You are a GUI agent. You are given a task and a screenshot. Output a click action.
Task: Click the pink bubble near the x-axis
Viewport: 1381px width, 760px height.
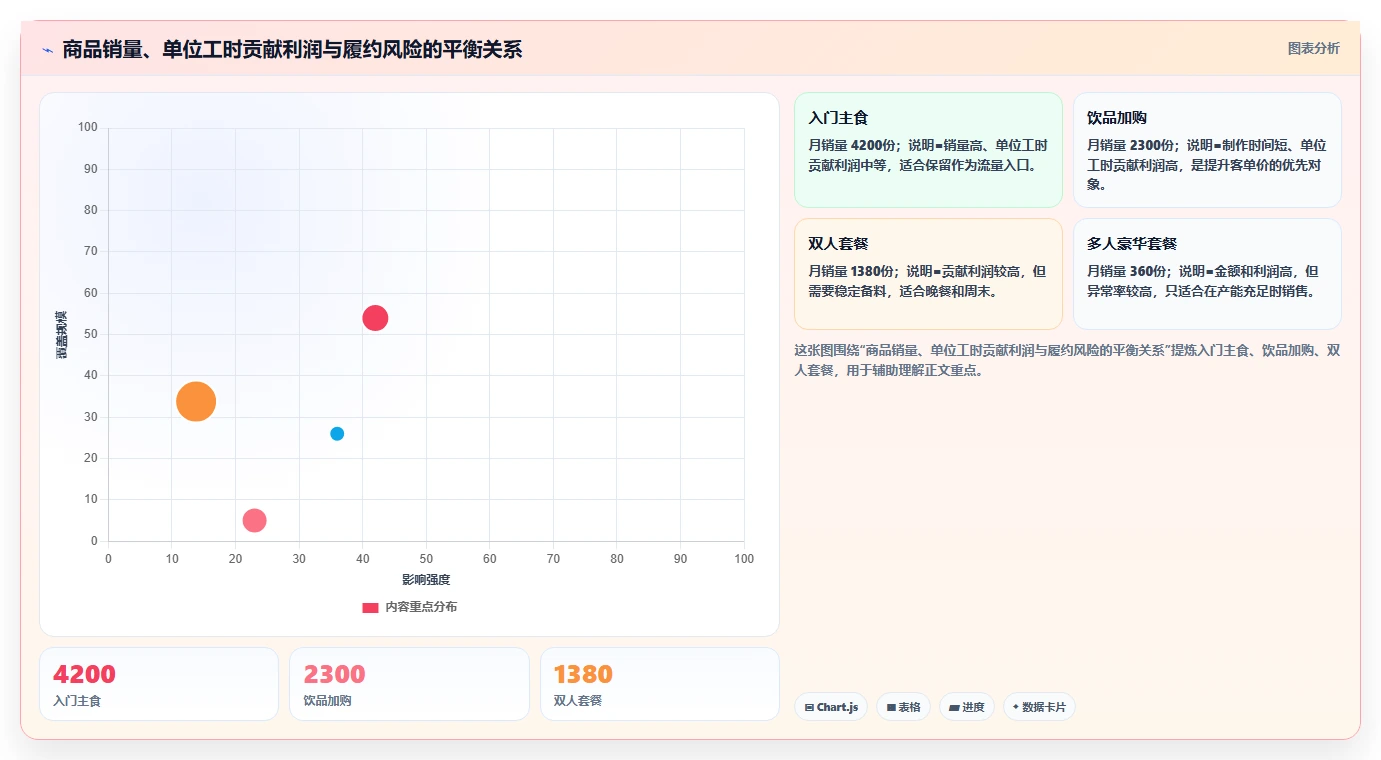pyautogui.click(x=254, y=520)
